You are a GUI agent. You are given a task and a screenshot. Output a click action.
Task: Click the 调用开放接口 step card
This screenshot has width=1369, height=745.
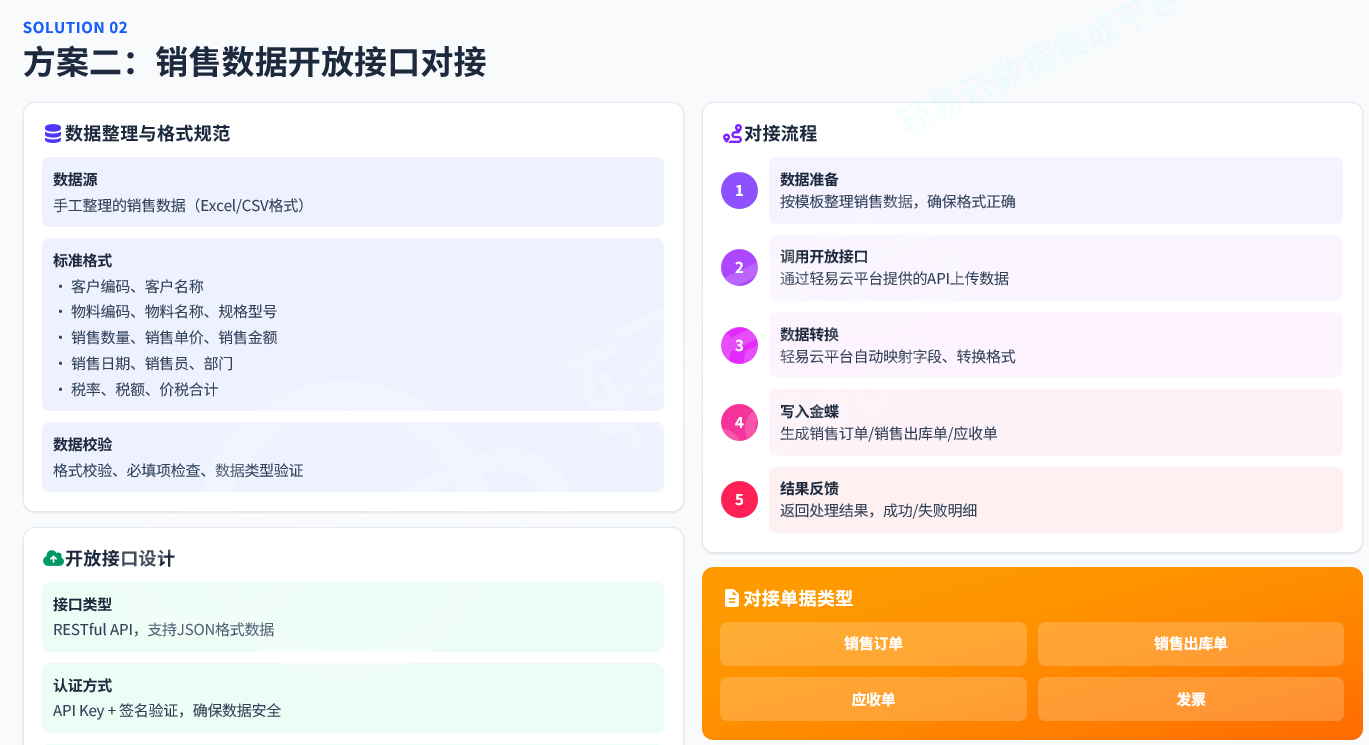tap(1055, 268)
